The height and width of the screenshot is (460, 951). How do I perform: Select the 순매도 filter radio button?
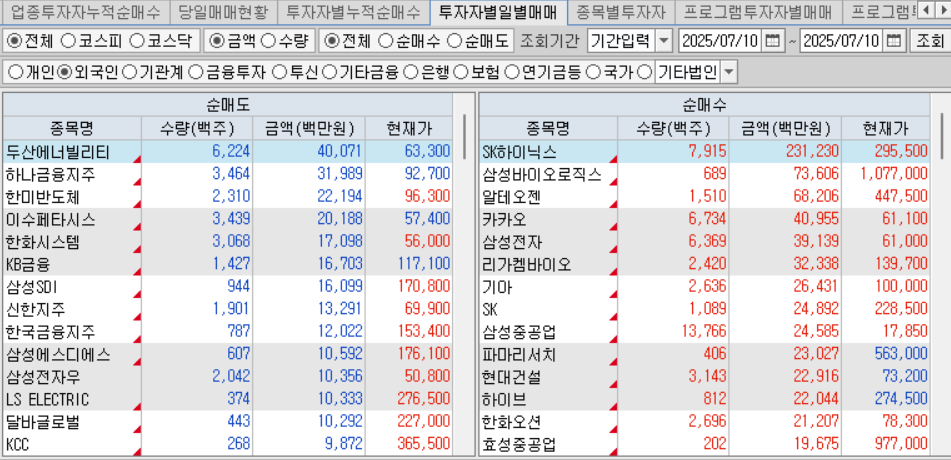[454, 41]
